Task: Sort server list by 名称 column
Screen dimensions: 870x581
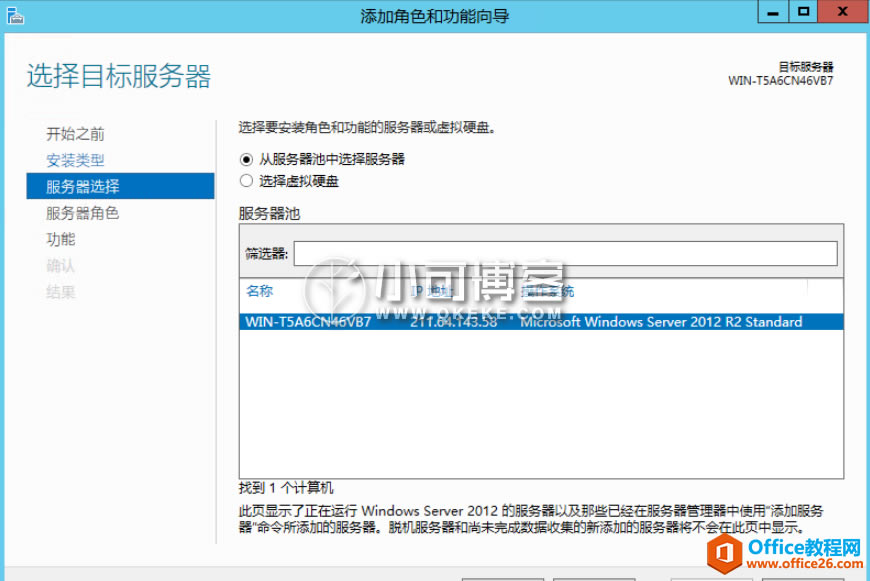Action: click(260, 291)
